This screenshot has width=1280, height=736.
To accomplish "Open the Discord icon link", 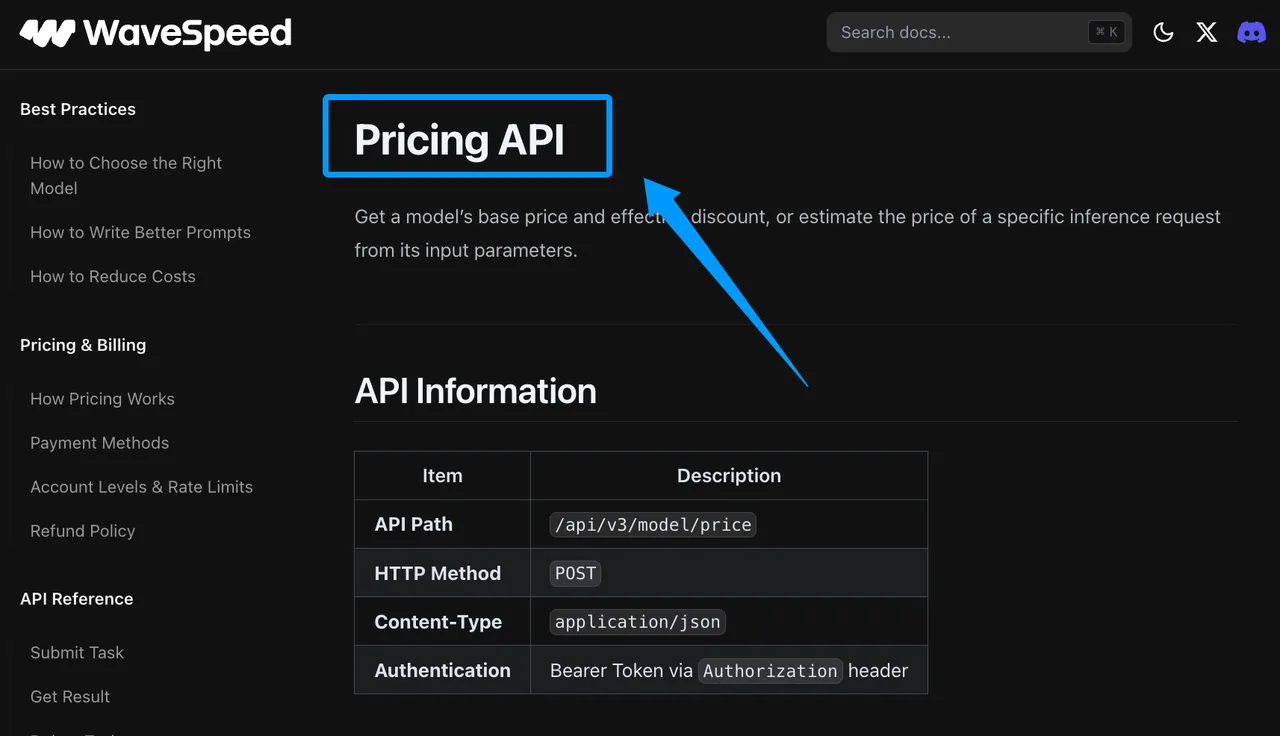I will (x=1251, y=32).
